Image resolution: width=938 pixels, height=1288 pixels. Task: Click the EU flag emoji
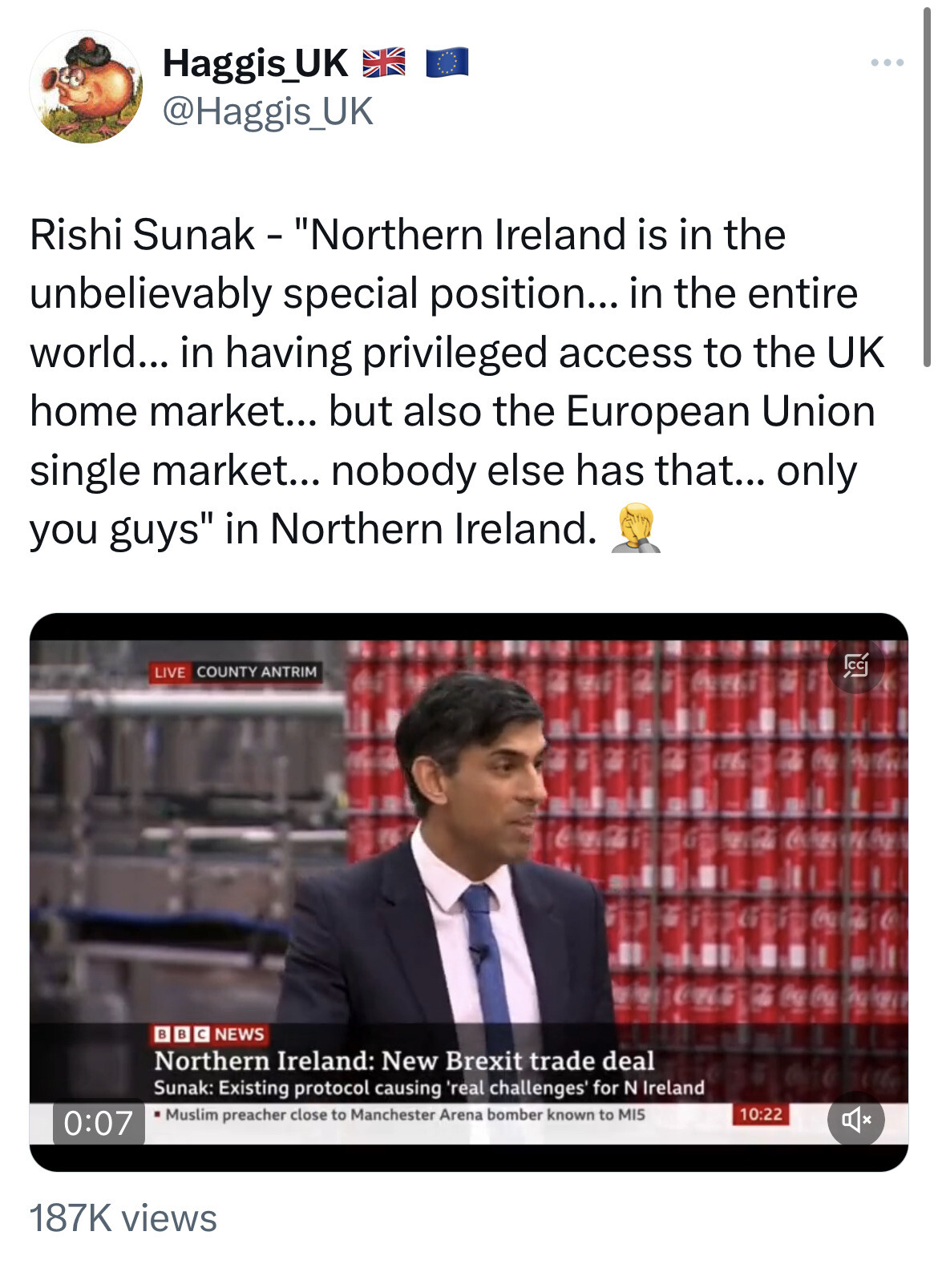(x=447, y=63)
